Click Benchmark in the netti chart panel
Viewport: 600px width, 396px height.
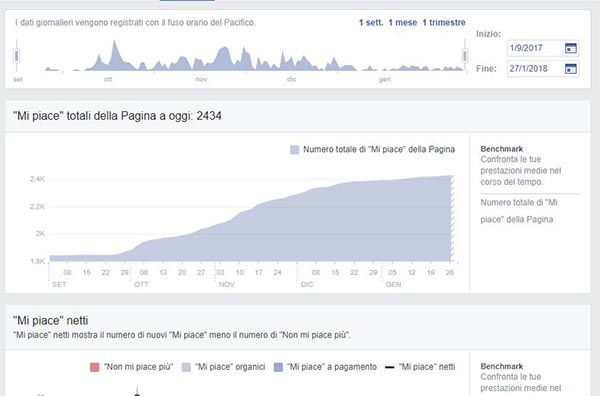[502, 366]
